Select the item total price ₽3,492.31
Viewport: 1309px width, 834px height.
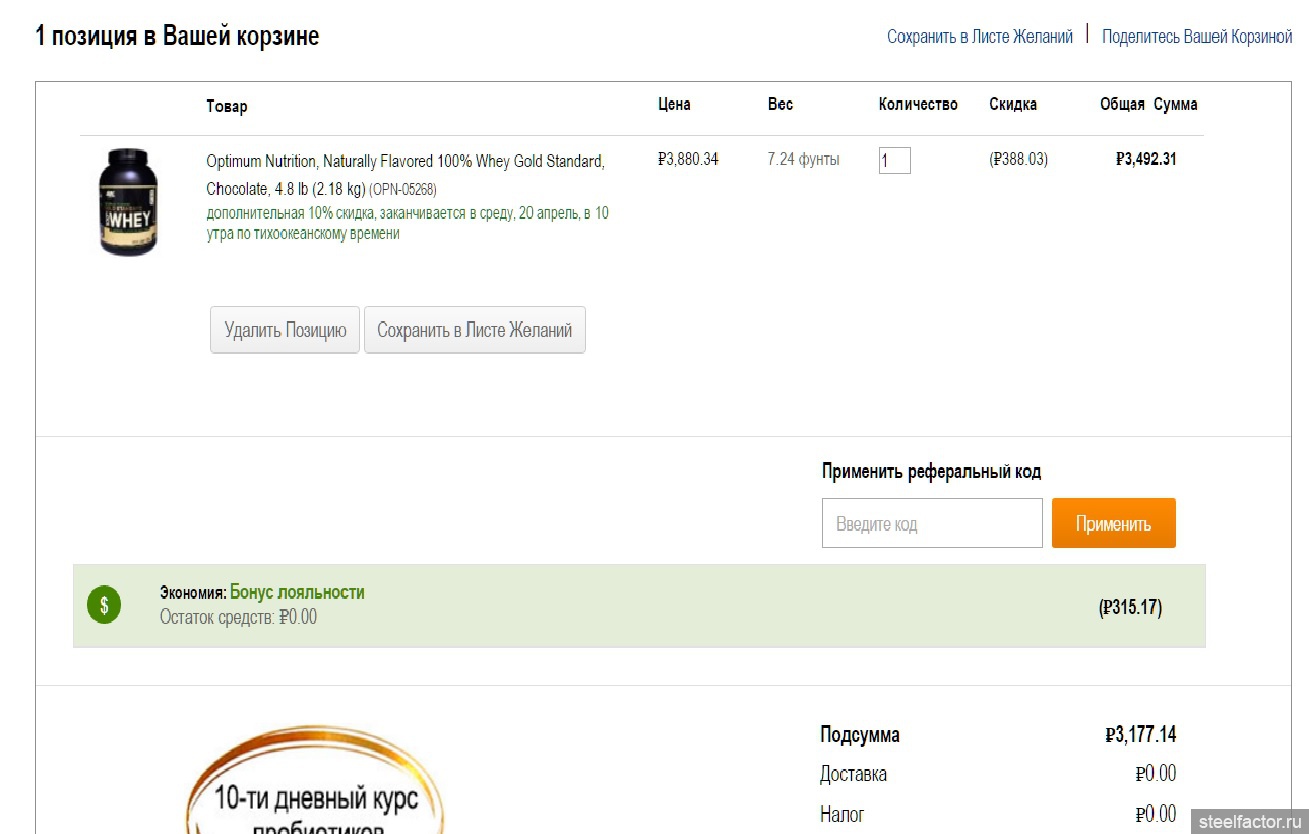pyautogui.click(x=1146, y=159)
